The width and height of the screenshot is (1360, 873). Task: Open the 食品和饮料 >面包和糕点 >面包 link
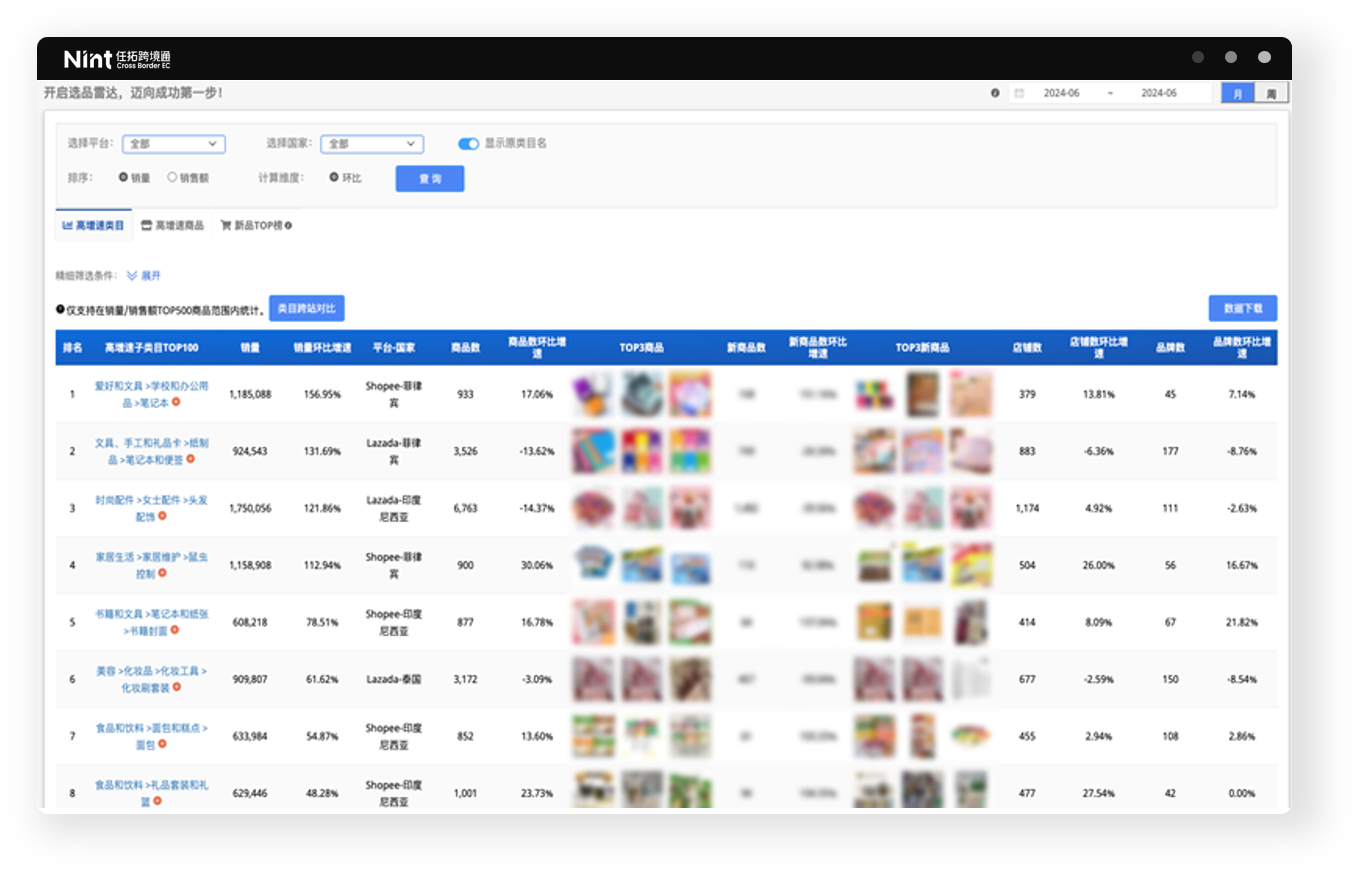[x=151, y=736]
